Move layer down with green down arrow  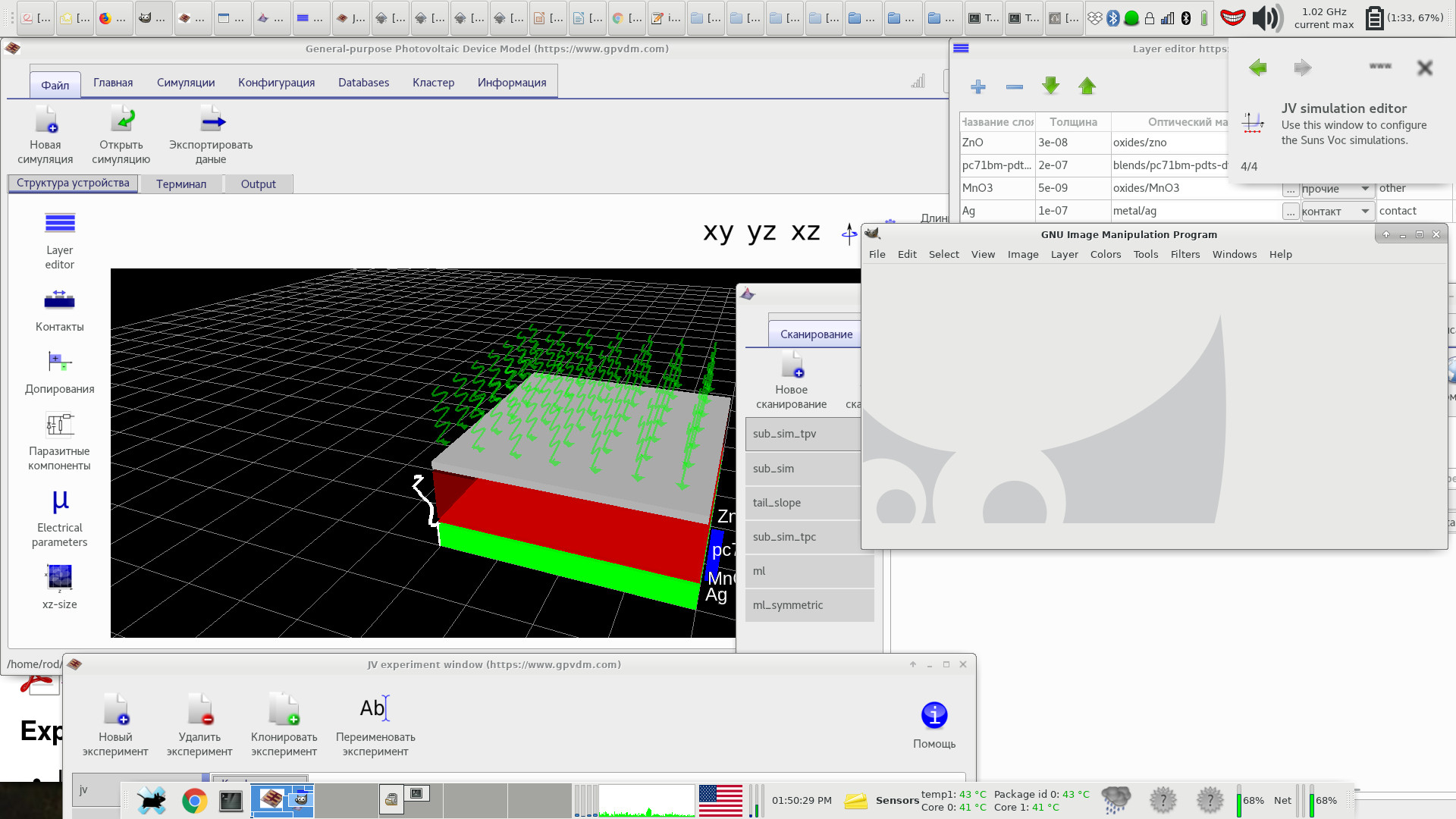coord(1051,86)
